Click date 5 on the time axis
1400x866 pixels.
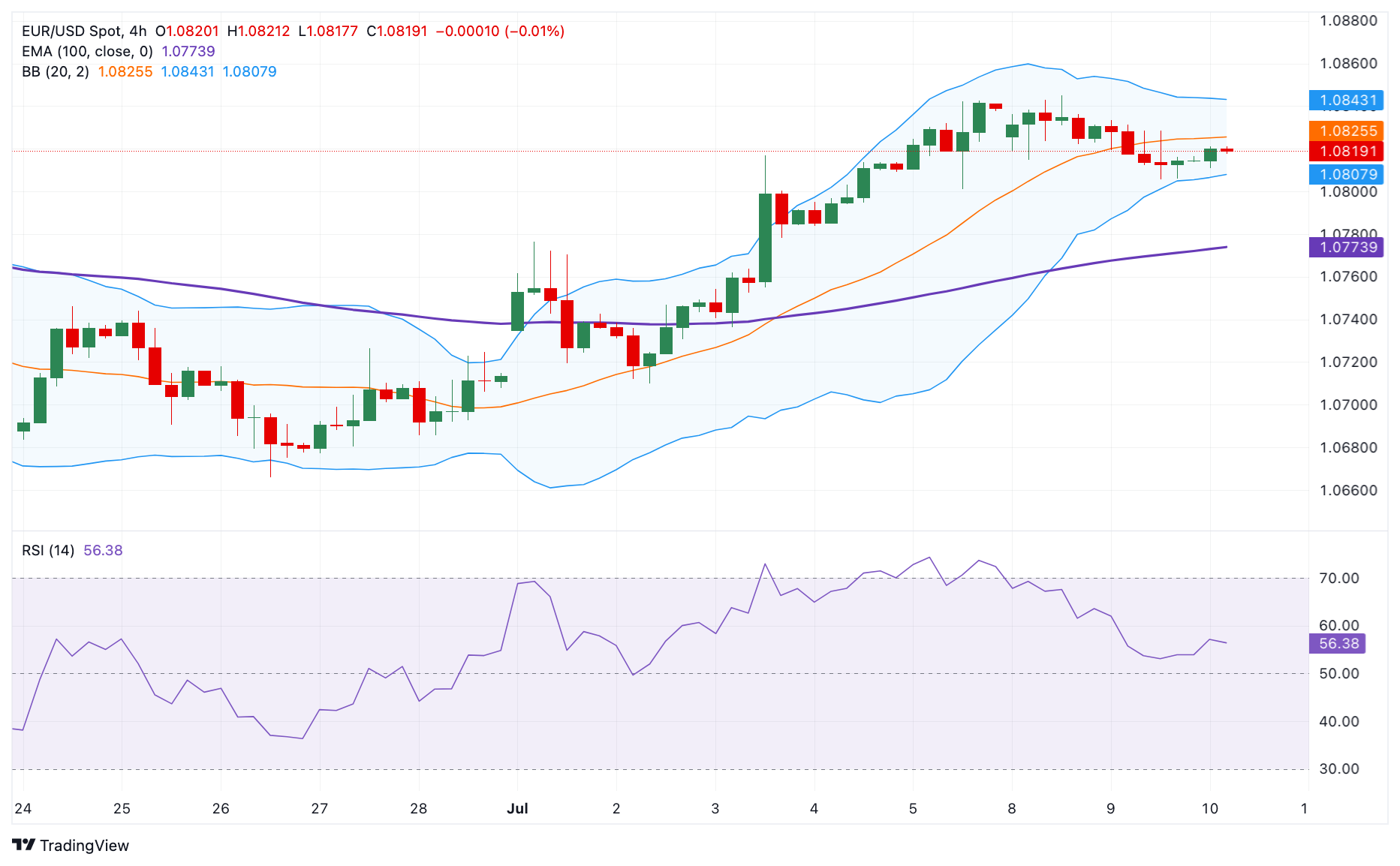[913, 808]
